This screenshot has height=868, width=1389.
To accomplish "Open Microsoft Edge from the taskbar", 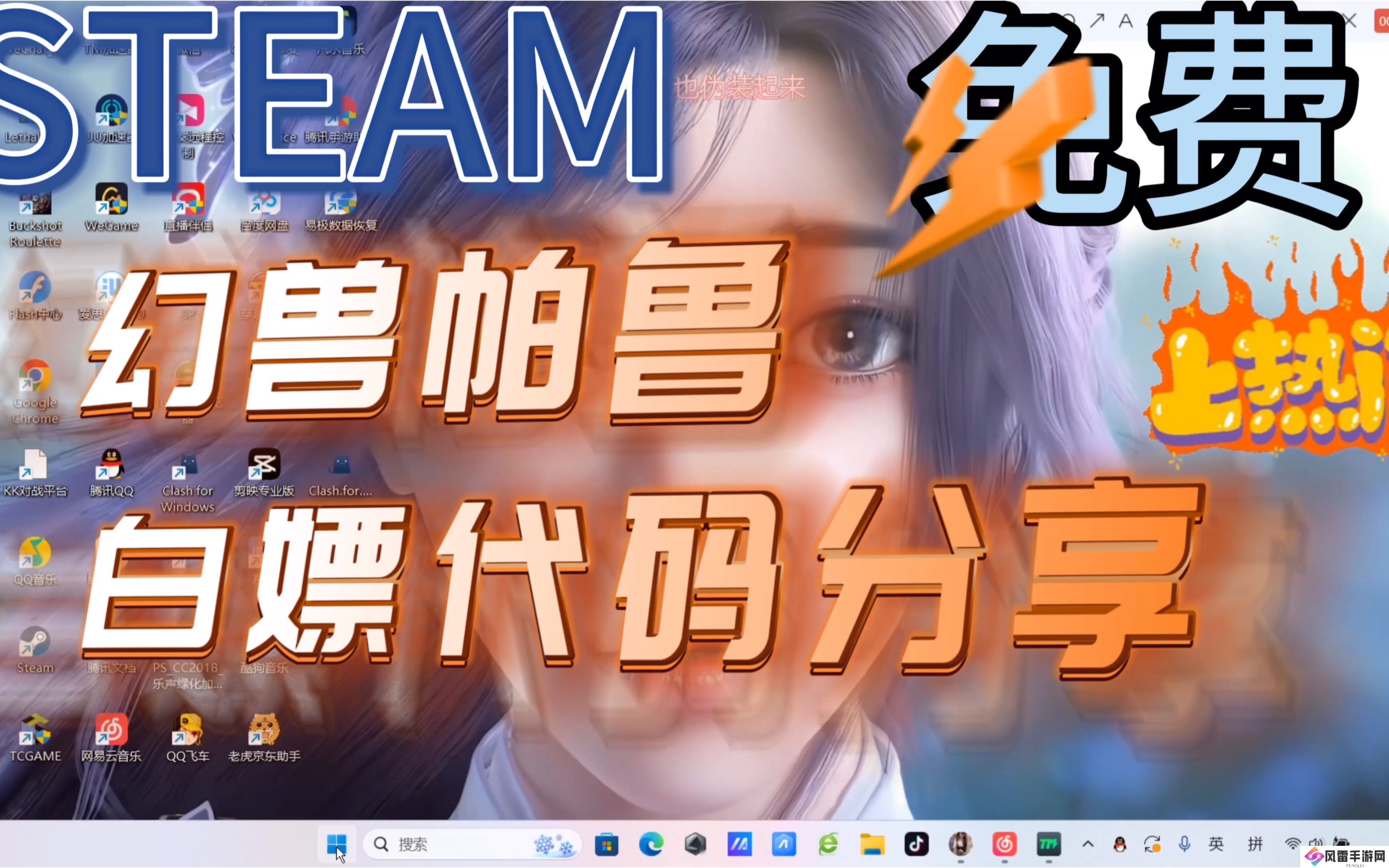I will (651, 844).
